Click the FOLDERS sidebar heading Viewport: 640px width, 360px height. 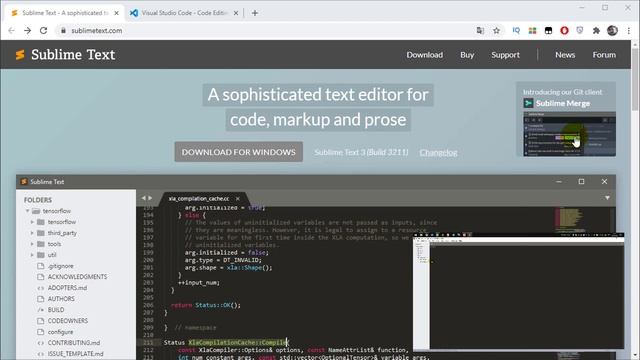38,200
